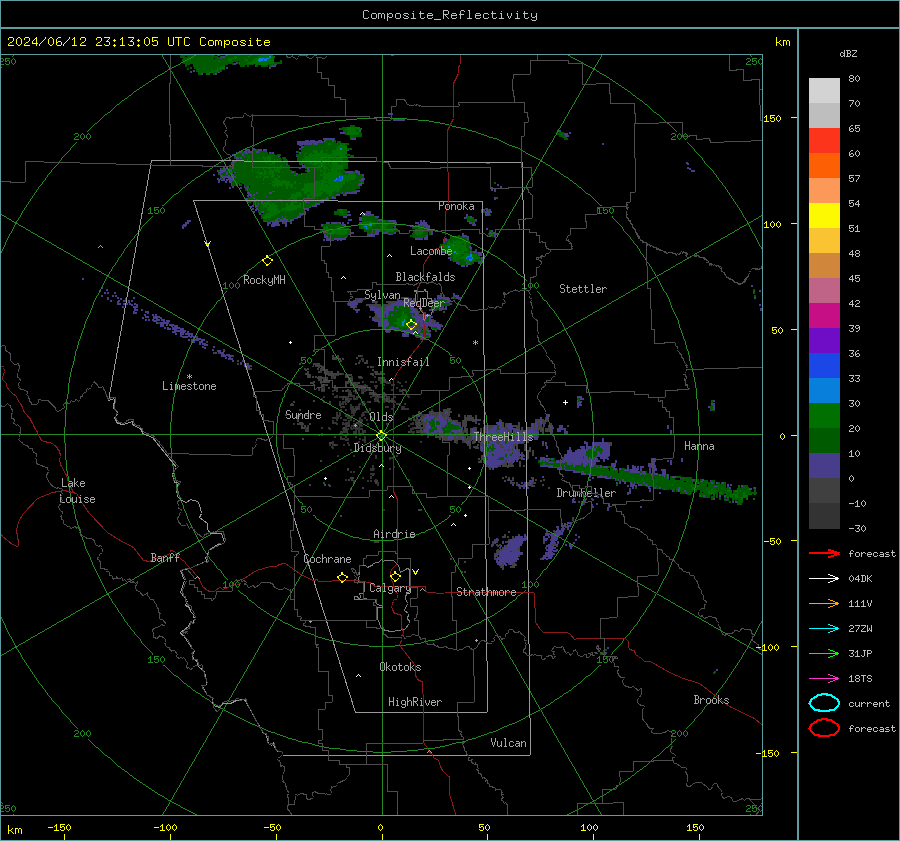Click the 04DK legend label
The height and width of the screenshot is (841, 900).
tap(860, 579)
